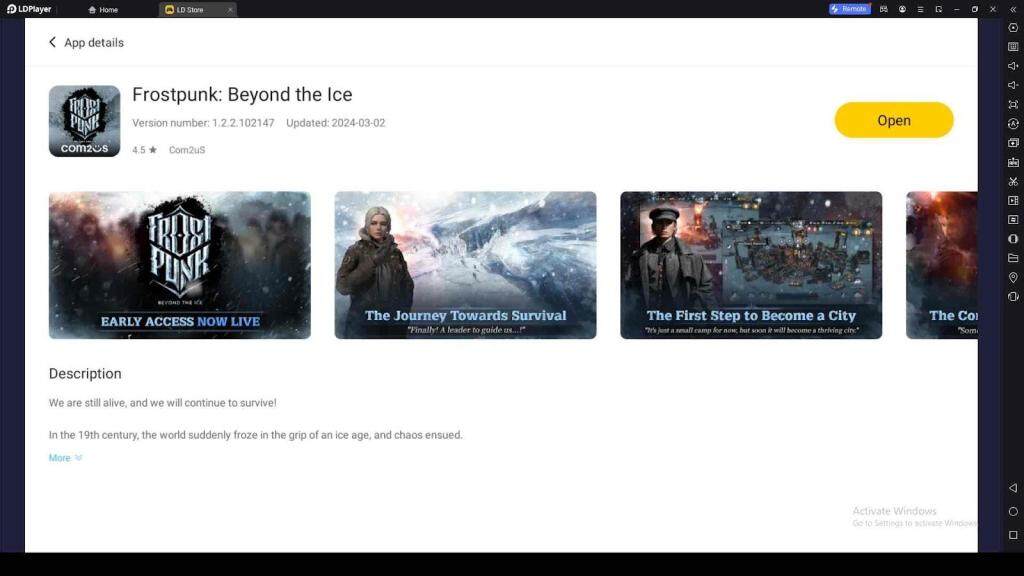Open the hamburger menu in title bar
The width and height of the screenshot is (1024, 576).
point(920,9)
